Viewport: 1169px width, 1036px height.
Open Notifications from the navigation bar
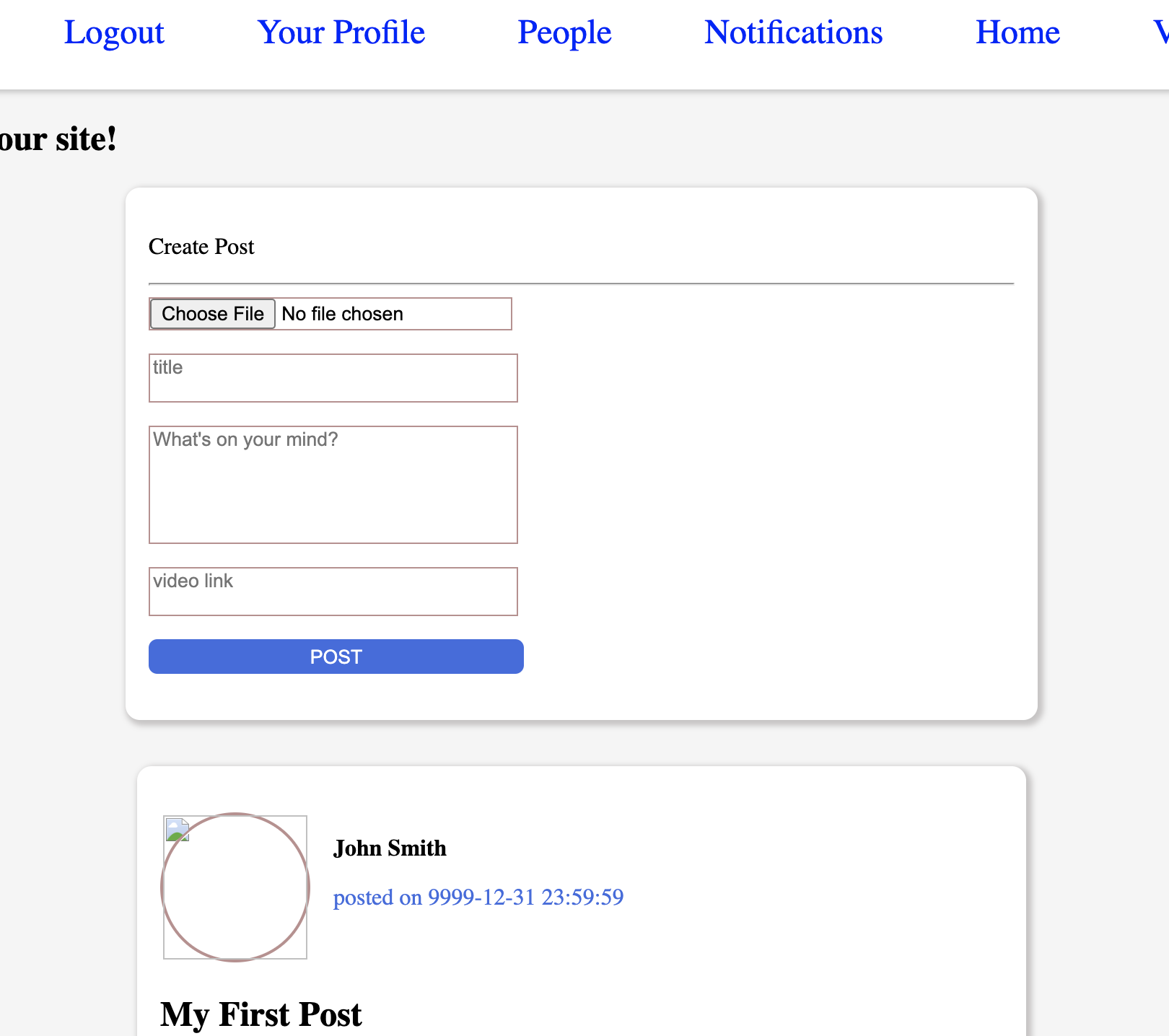coord(793,33)
